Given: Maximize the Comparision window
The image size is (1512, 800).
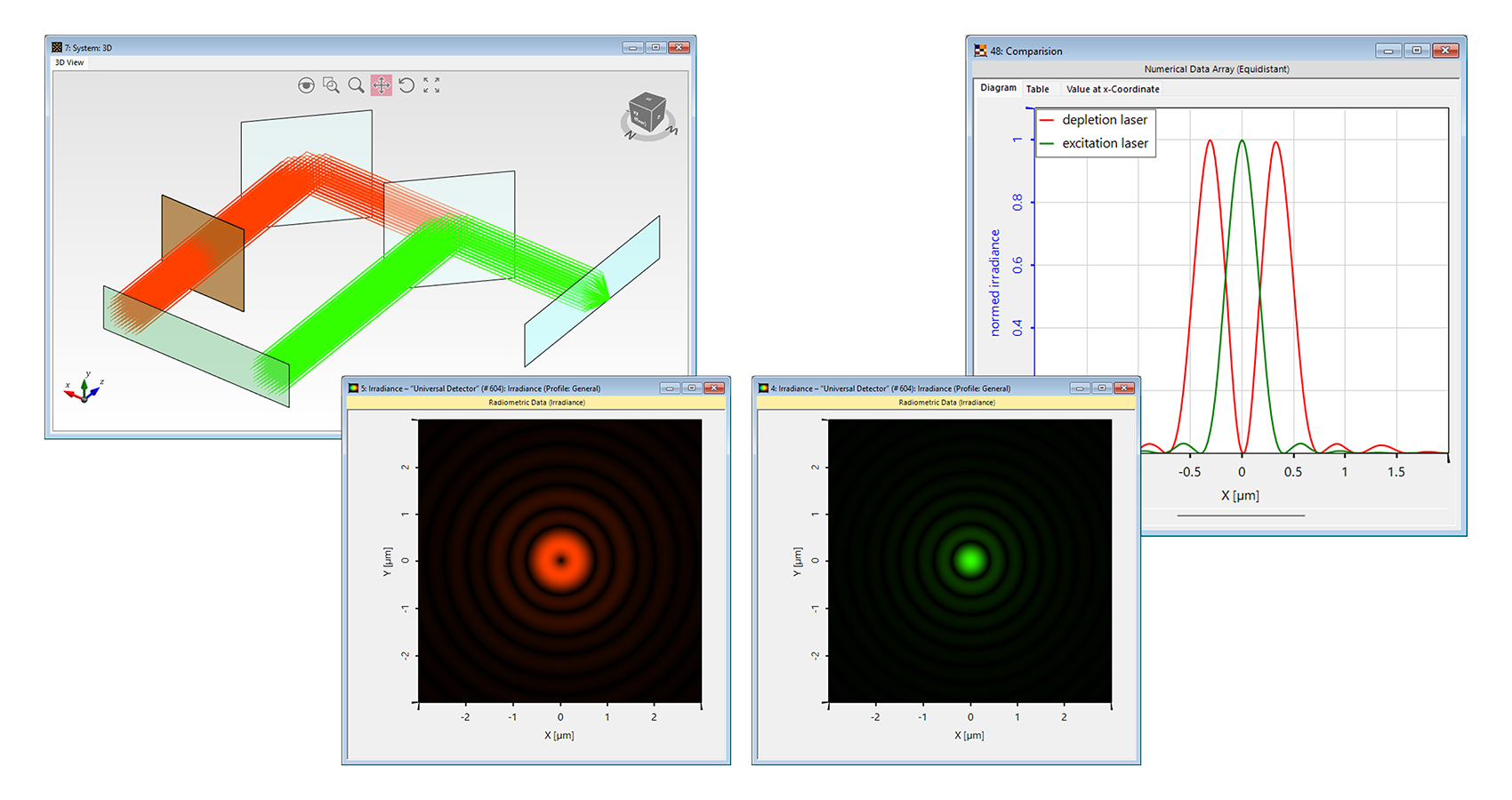Looking at the screenshot, I should pos(1417,51).
